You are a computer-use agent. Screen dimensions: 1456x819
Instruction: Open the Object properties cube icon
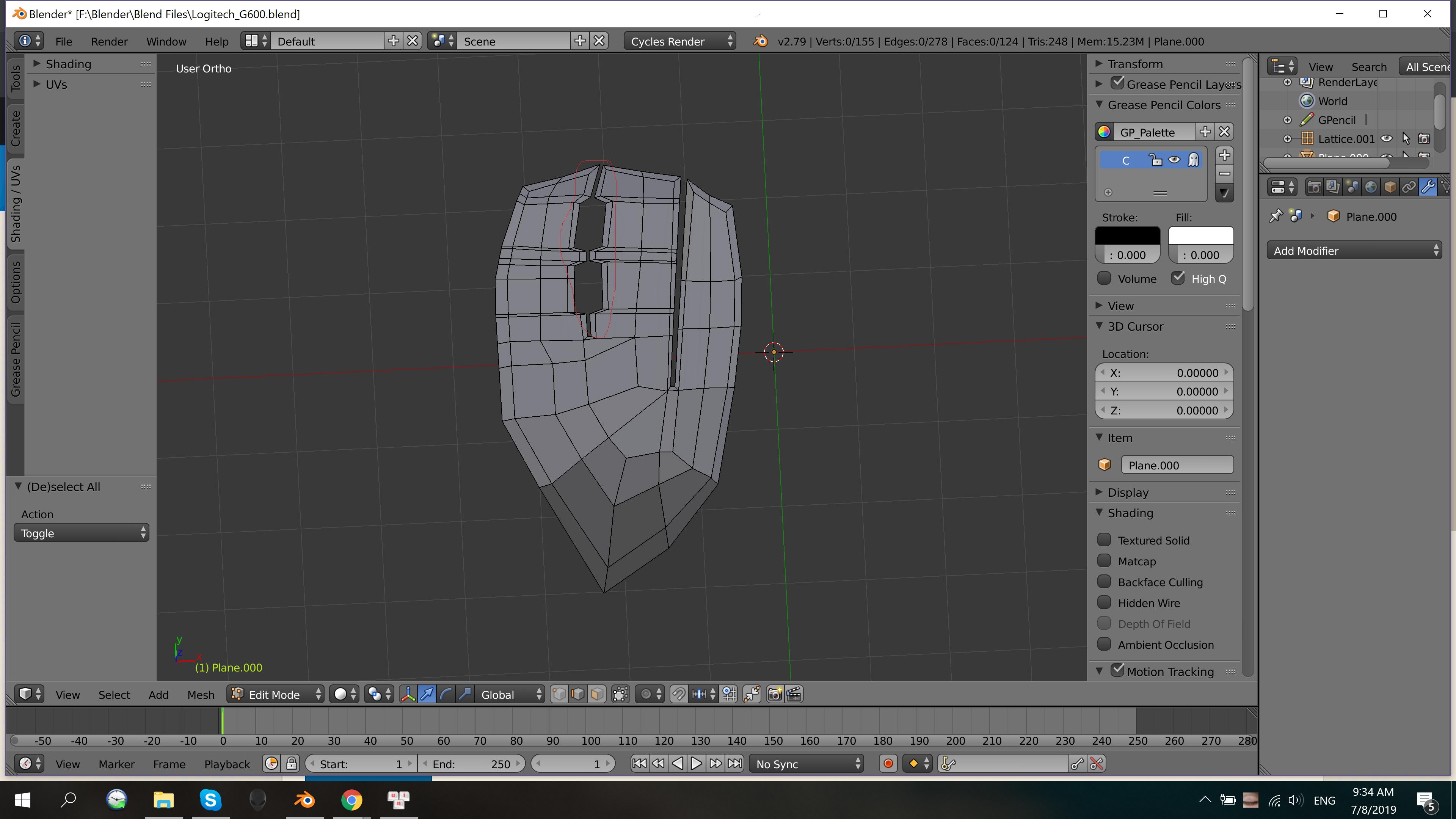(1390, 187)
